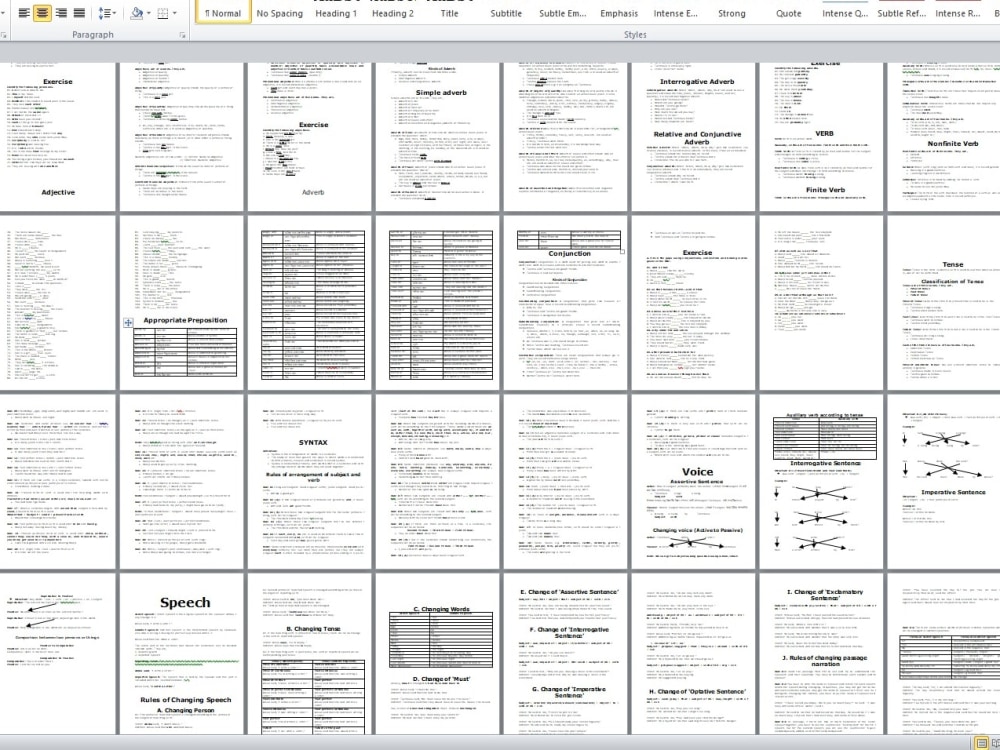Expand the shading color dropdown arrow
Image resolution: width=1000 pixels, height=750 pixels.
pos(149,12)
